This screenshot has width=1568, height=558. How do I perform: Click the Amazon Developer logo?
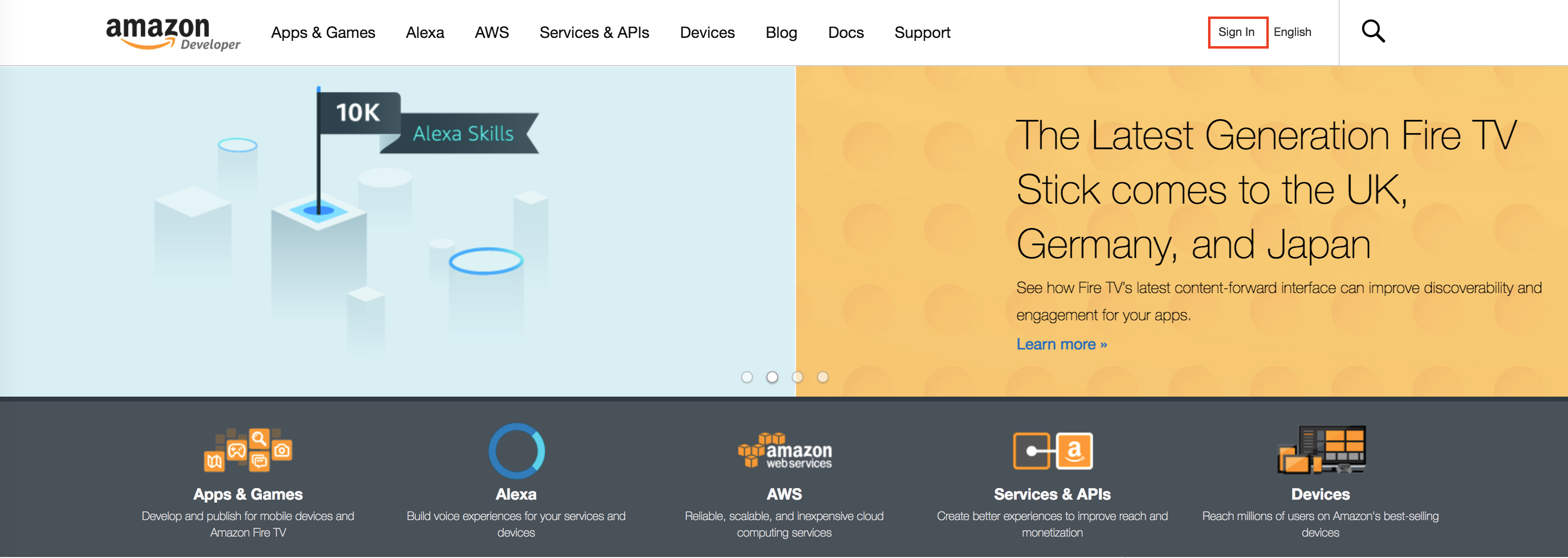pos(173,34)
